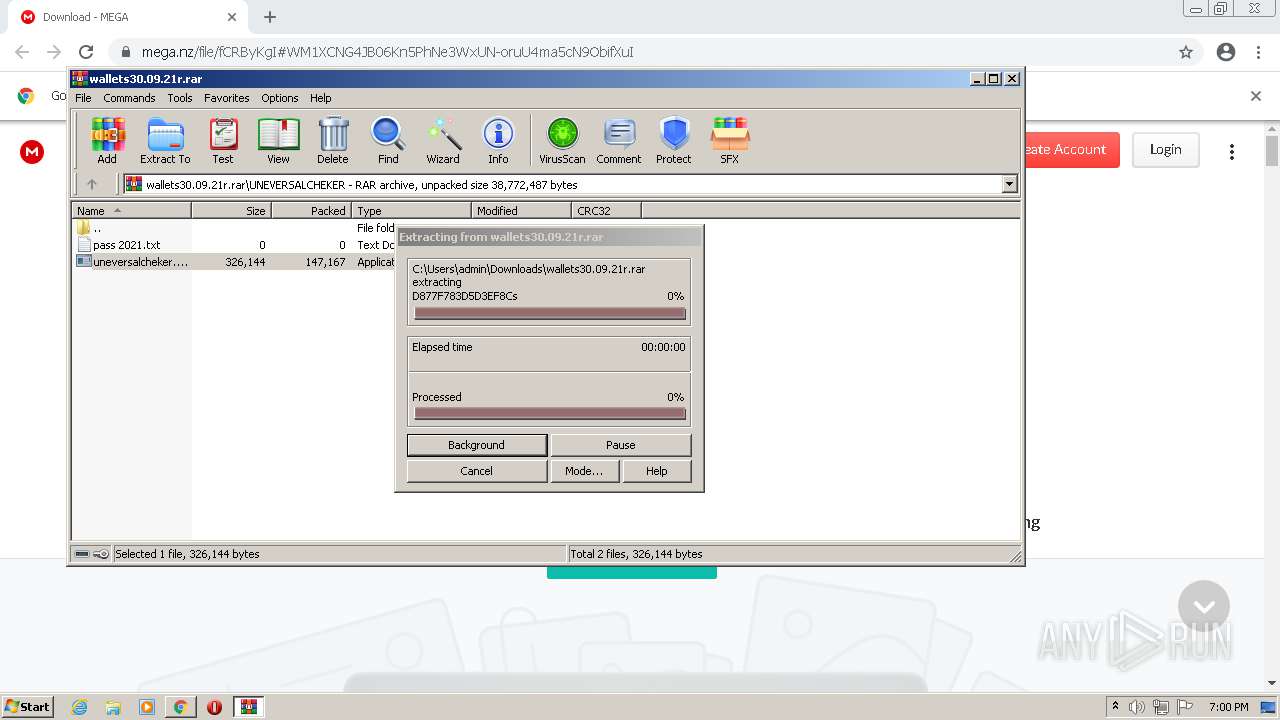Viewport: 1280px width, 720px height.
Task: Open the Commands menu
Action: 129,98
